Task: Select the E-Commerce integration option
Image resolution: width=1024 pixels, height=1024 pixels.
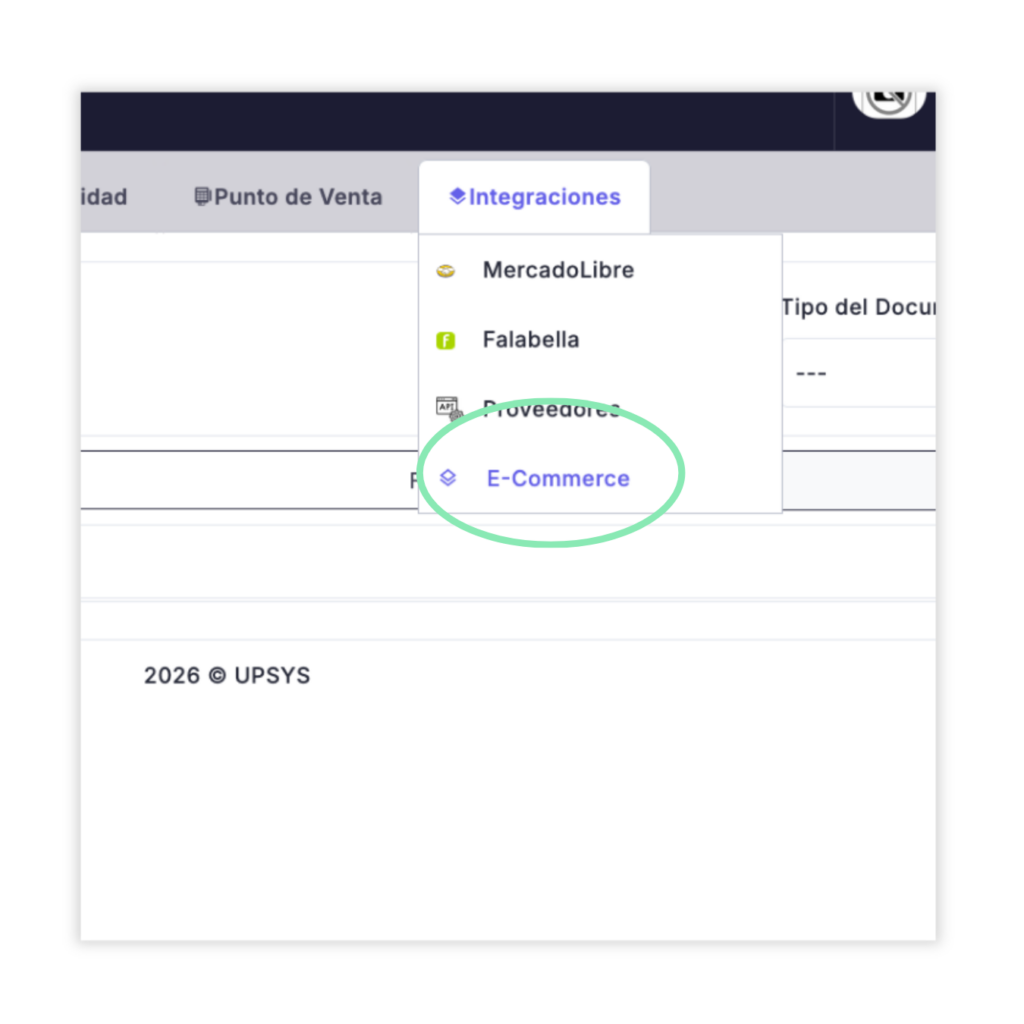Action: click(558, 478)
